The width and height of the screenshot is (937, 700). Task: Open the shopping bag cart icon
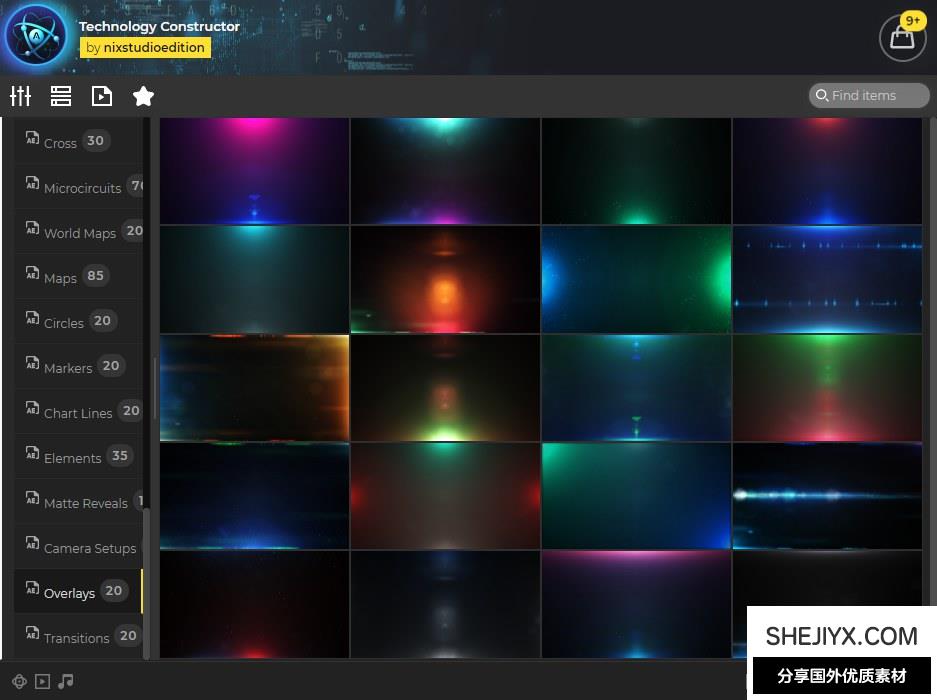point(902,38)
